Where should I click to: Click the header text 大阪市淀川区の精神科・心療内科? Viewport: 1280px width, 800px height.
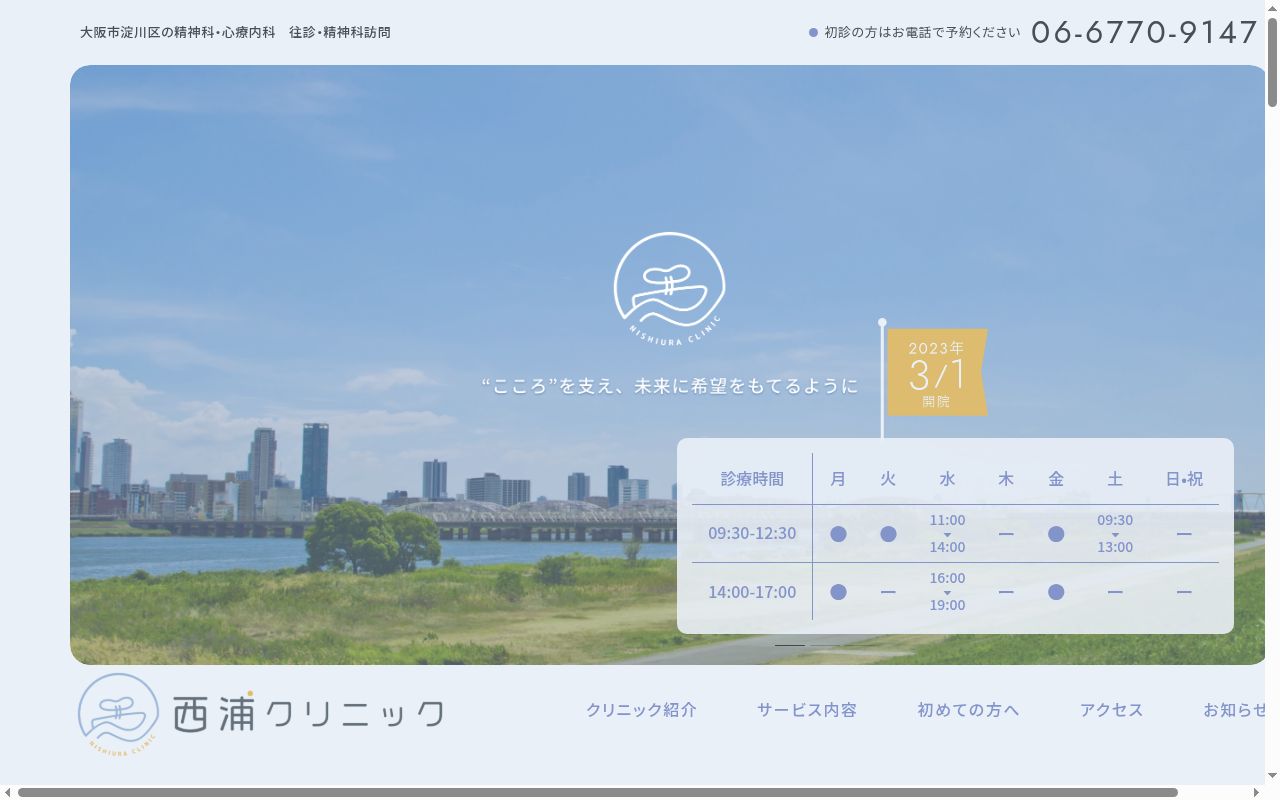(x=178, y=32)
